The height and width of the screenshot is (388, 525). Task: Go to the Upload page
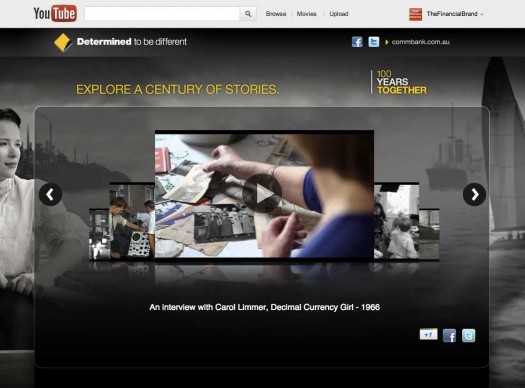click(339, 14)
